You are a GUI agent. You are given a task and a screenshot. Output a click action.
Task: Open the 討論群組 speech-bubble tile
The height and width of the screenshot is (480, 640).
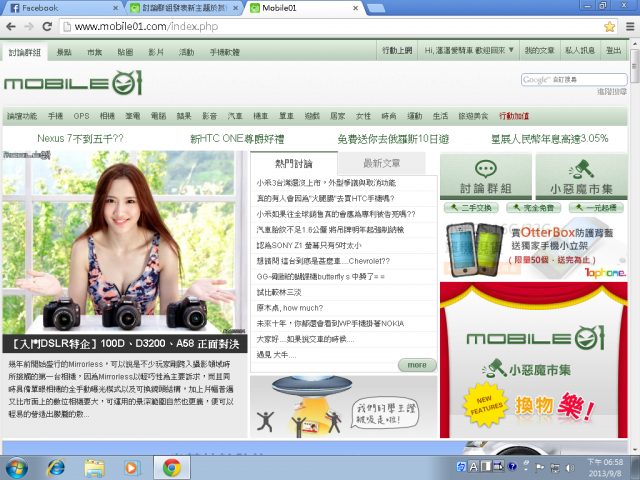coord(486,176)
